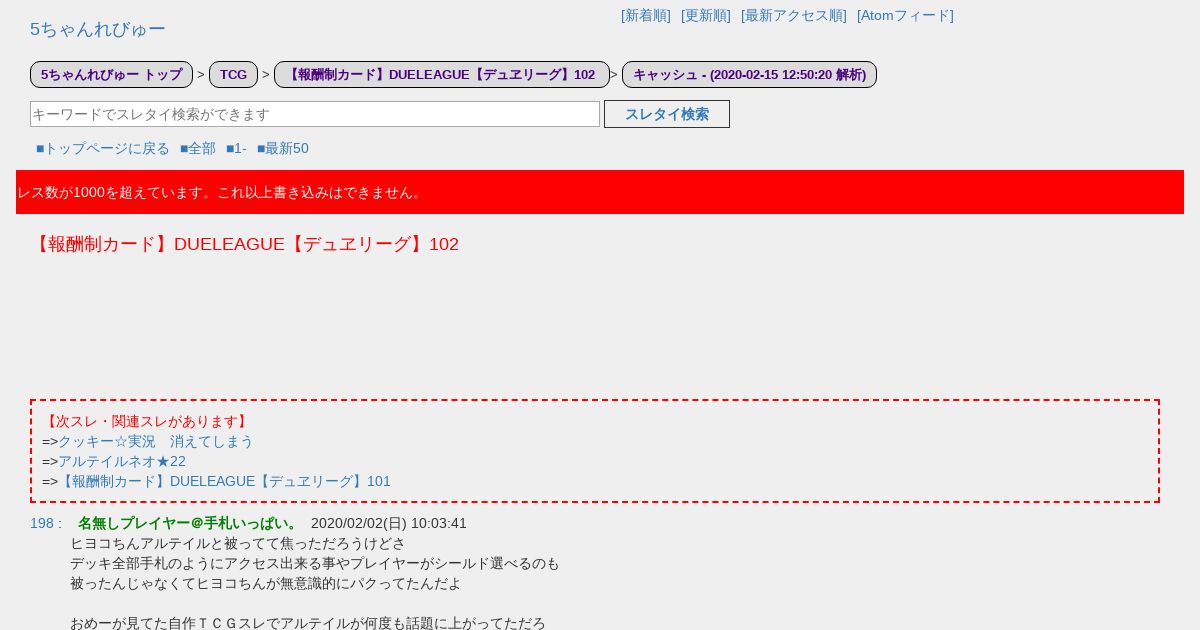Click post line ヒヨコちんアルテイルと被ってて焦っただろうけどさ

pos(238,543)
